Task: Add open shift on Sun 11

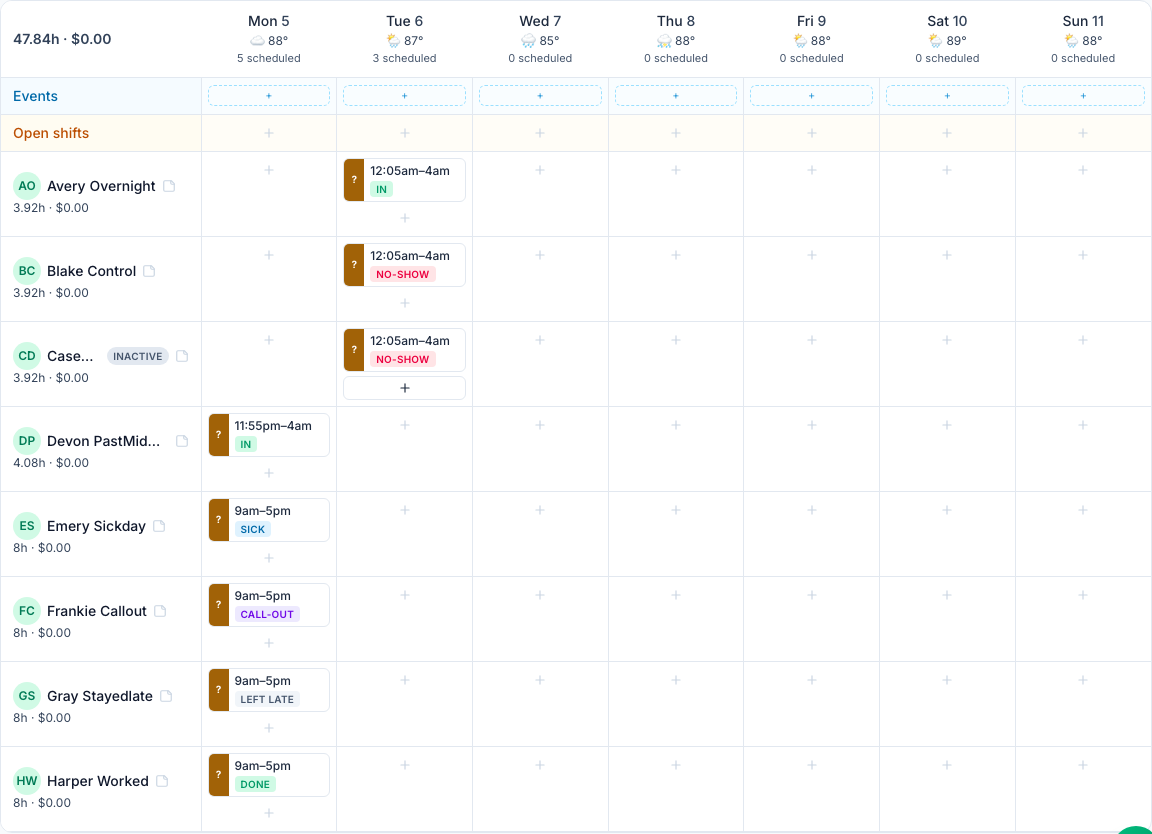Action: coord(1083,133)
